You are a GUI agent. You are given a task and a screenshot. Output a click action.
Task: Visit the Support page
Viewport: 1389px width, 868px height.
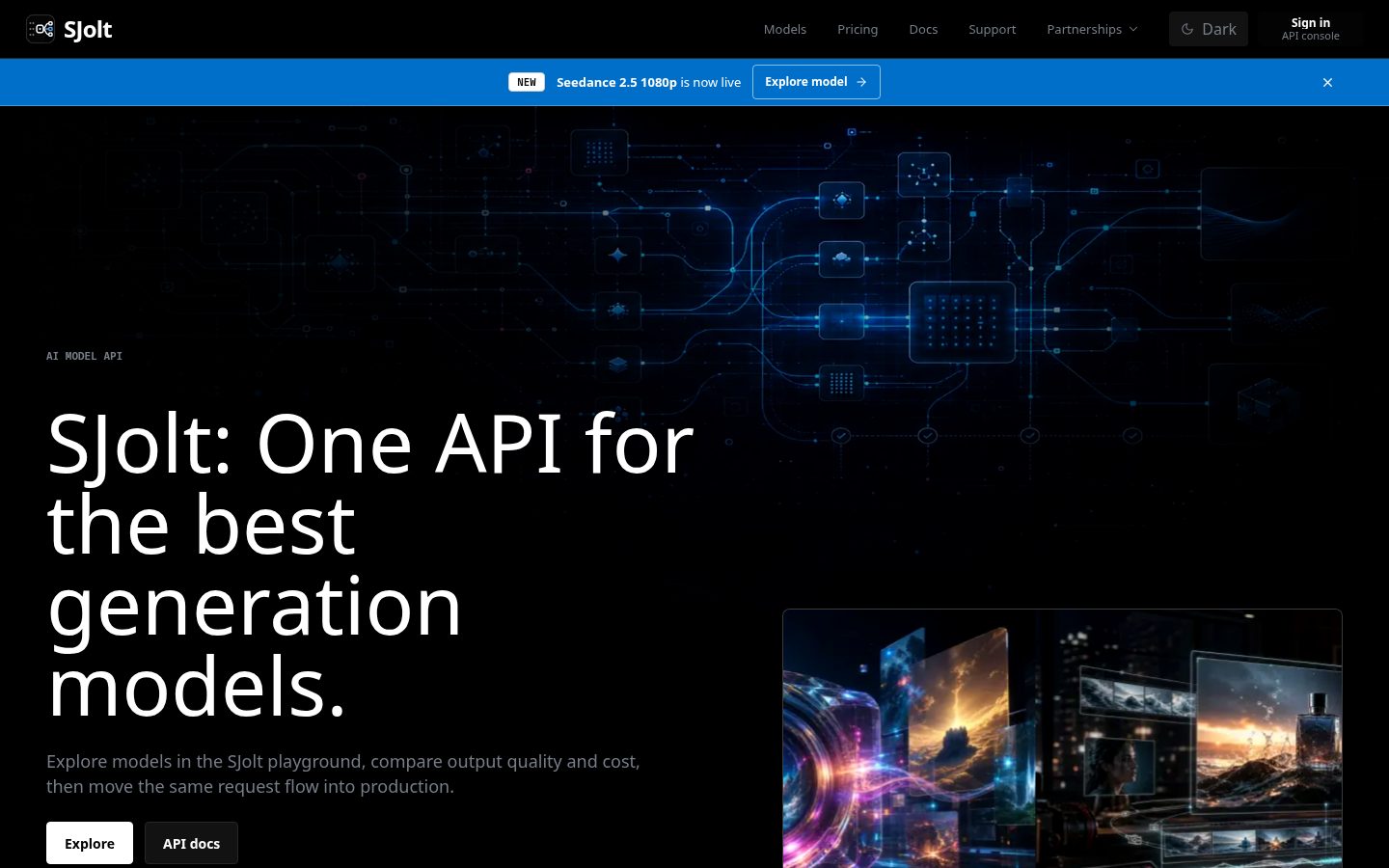click(992, 29)
